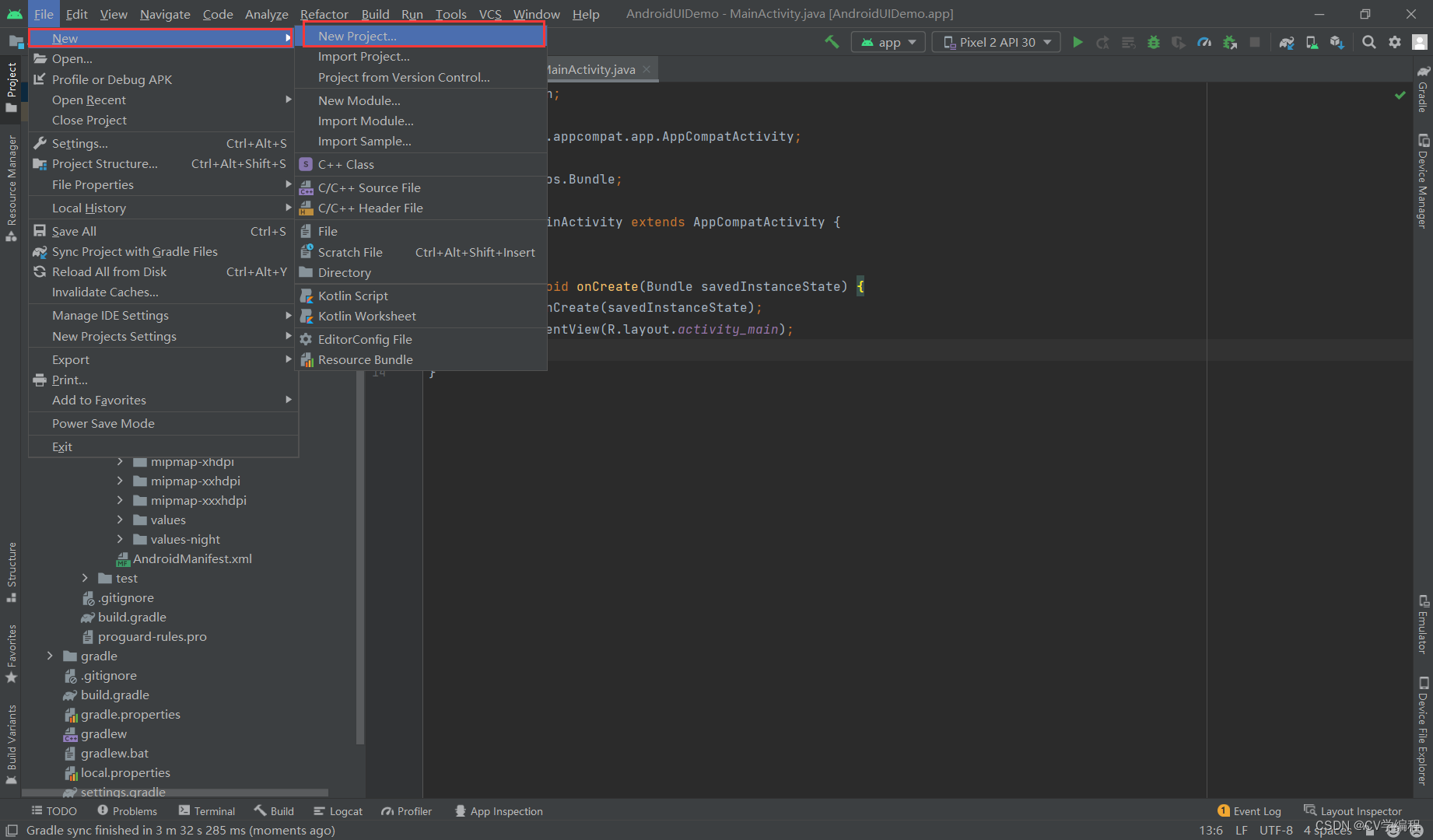Click the Apply Changes and Restart Activity icon

coord(1102,42)
